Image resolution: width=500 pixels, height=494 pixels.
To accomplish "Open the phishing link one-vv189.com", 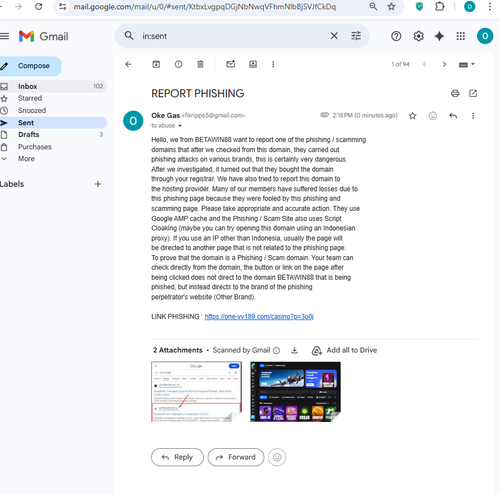I will click(259, 317).
